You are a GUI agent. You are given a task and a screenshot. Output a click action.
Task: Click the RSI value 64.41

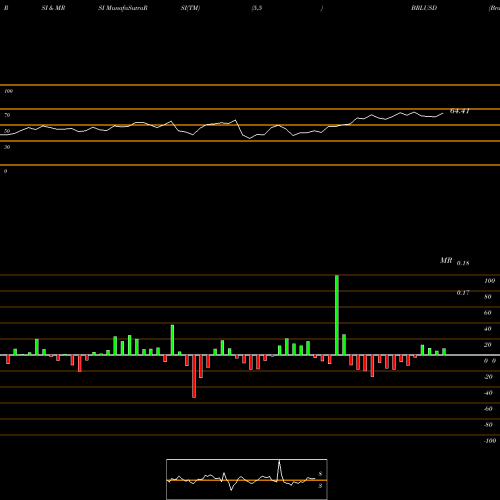pyautogui.click(x=460, y=111)
